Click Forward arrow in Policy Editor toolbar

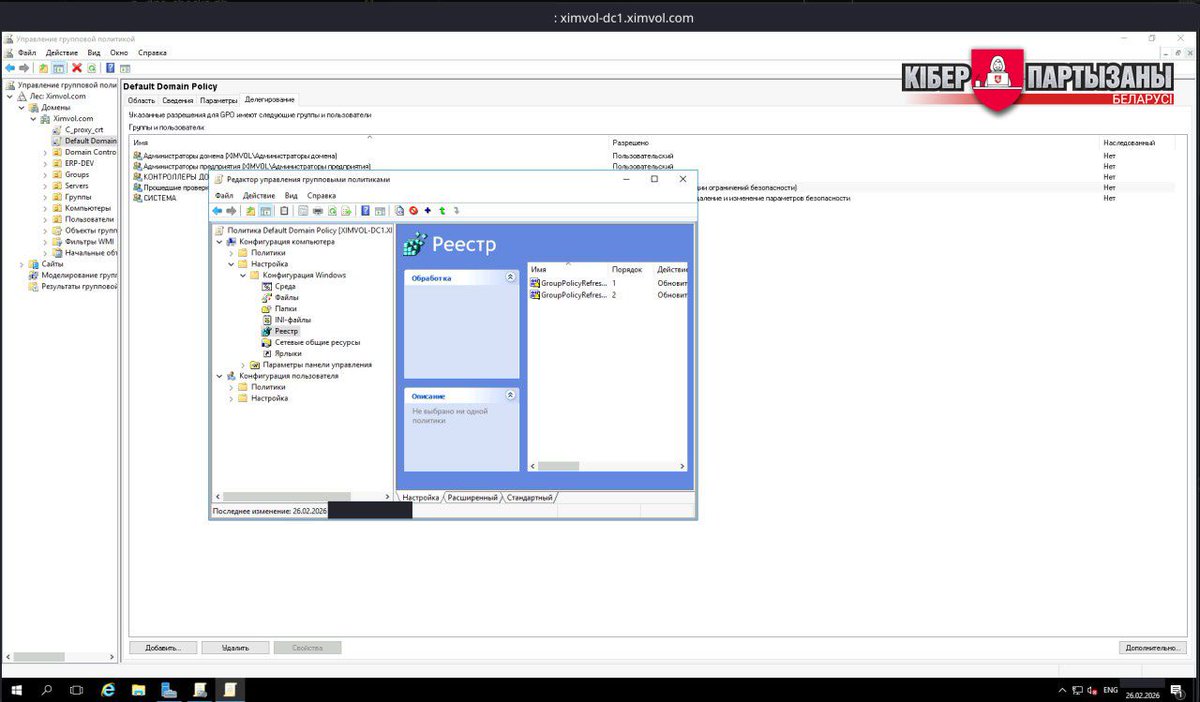click(231, 211)
